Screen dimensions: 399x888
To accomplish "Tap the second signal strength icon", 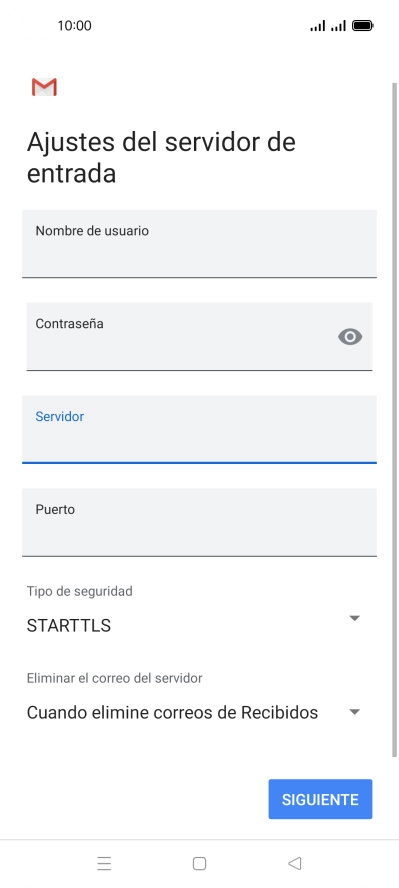I will pos(338,25).
